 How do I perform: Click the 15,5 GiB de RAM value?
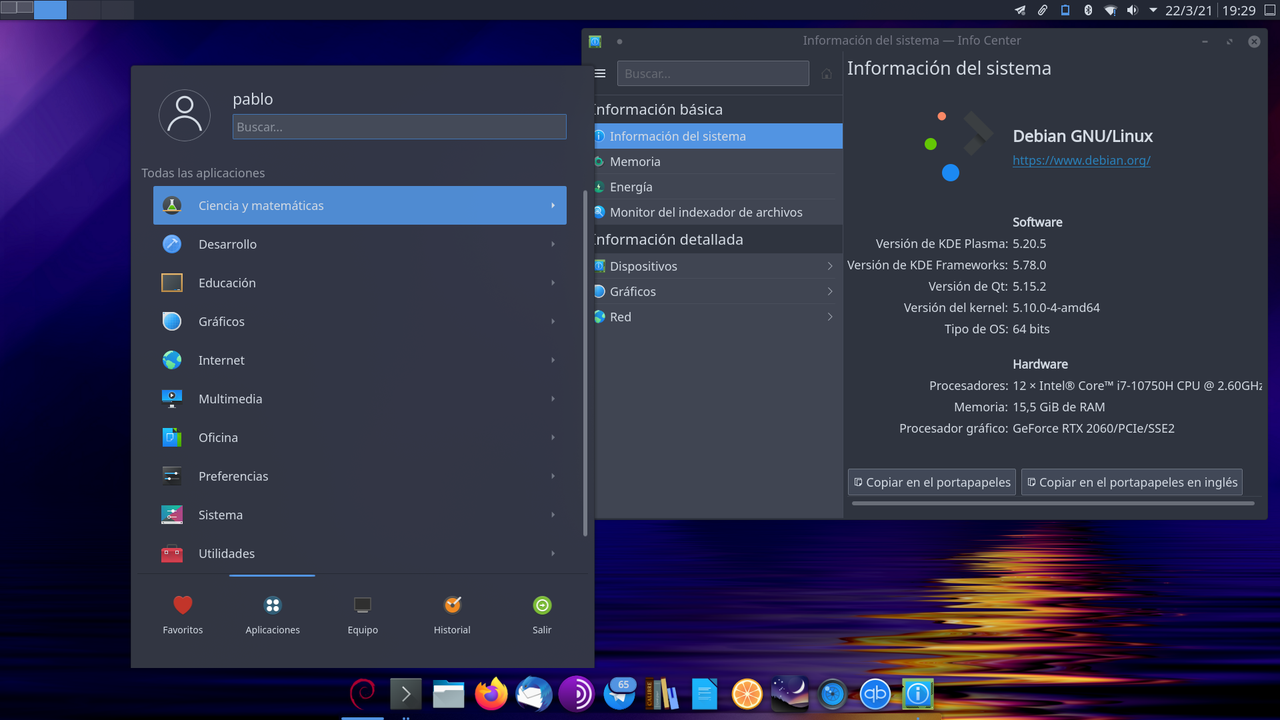point(1058,407)
